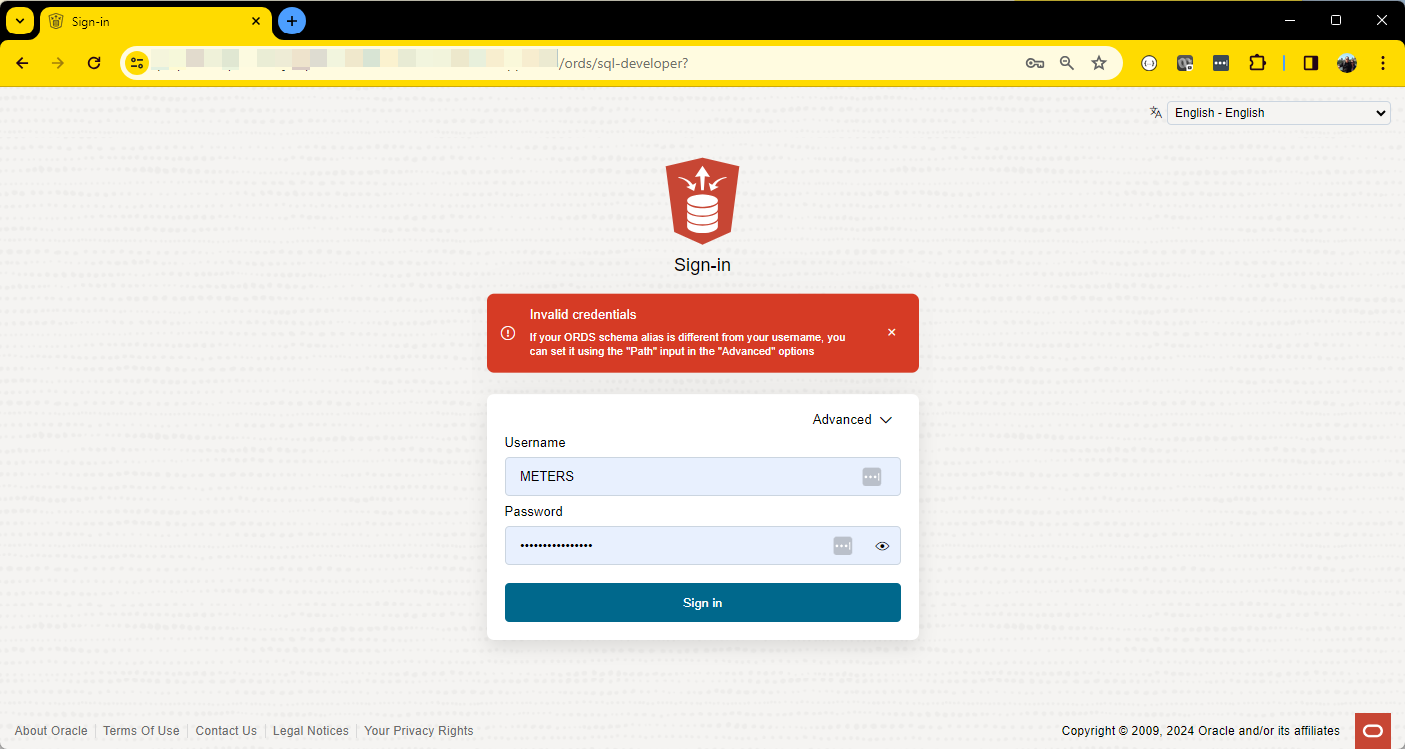This screenshot has height=749, width=1405.
Task: Toggle password visibility eye icon
Action: tap(882, 546)
